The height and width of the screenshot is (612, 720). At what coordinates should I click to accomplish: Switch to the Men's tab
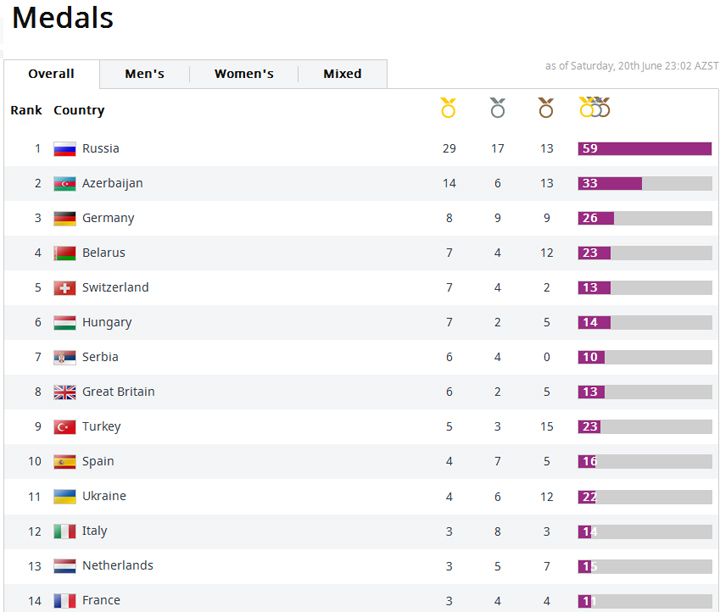pyautogui.click(x=144, y=74)
